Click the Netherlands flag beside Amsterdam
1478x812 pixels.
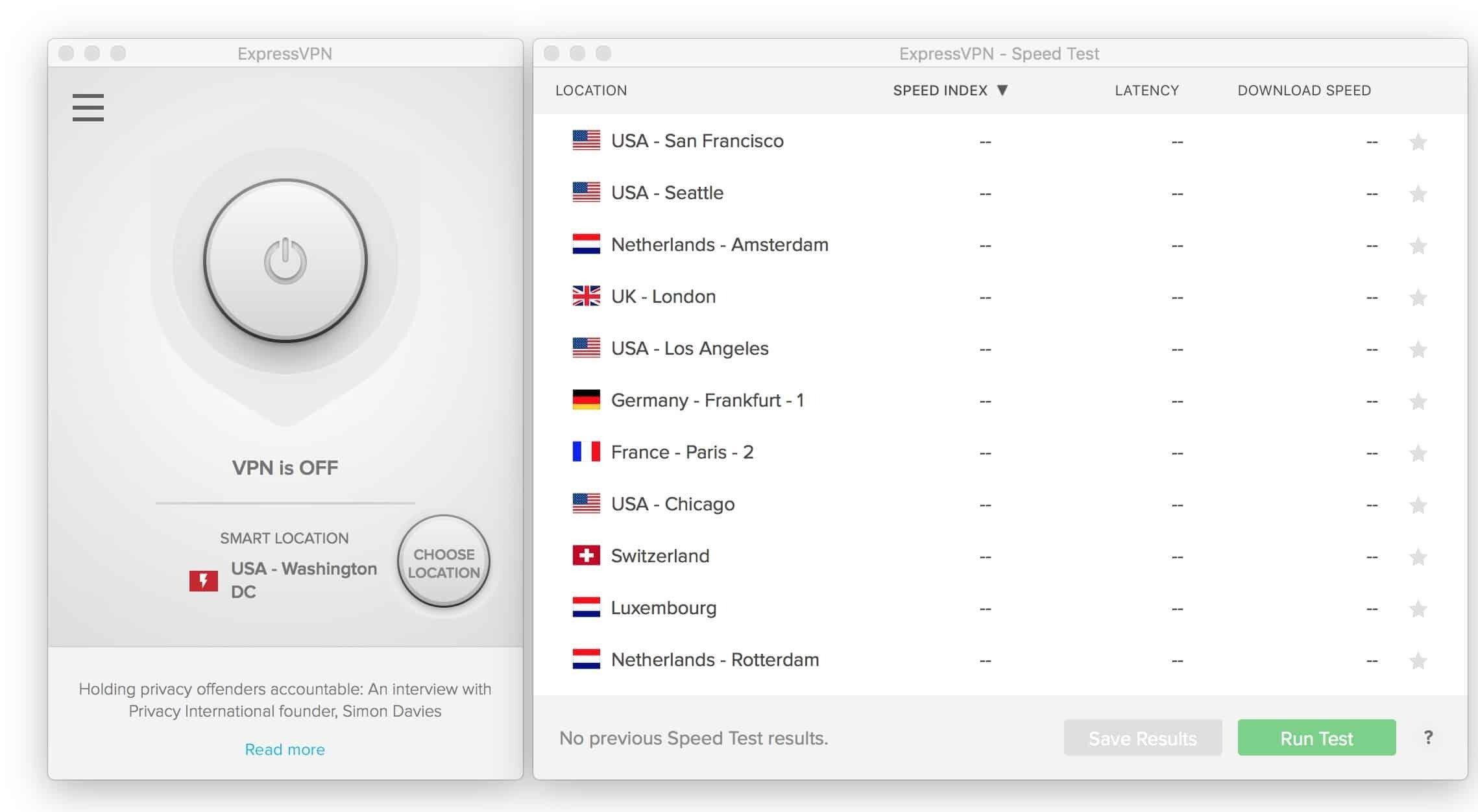(586, 245)
